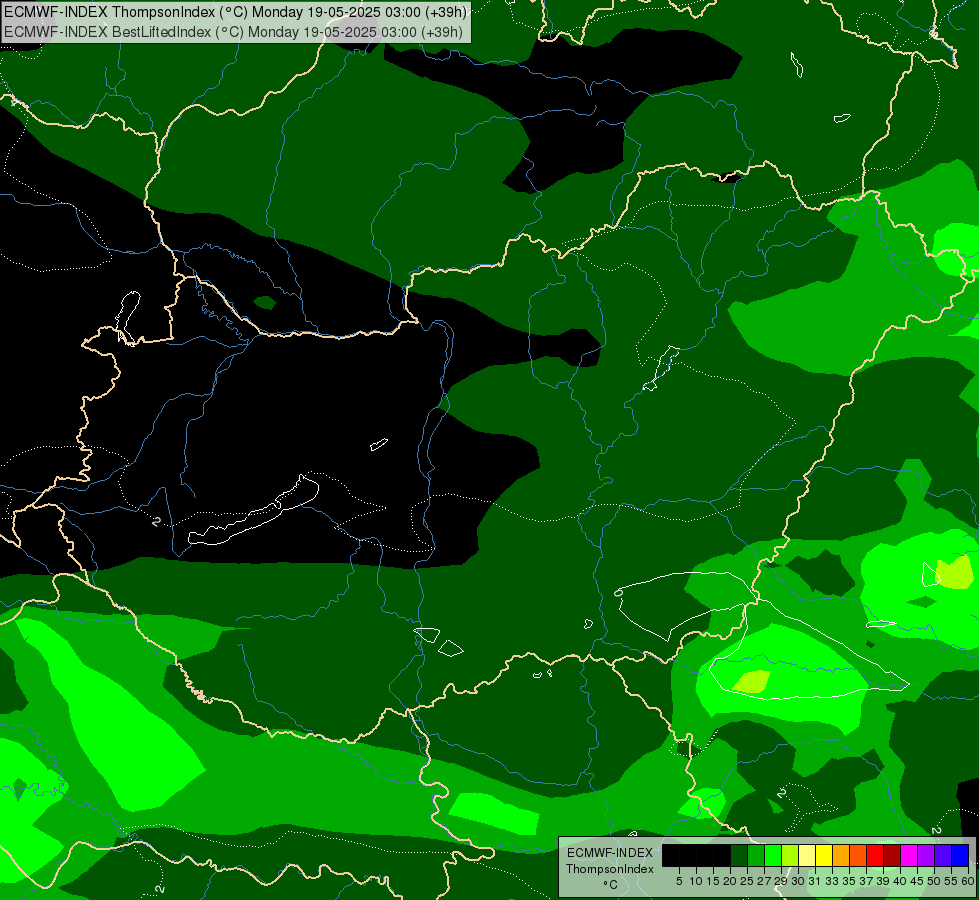Image resolution: width=979 pixels, height=900 pixels.
Task: Click the legend tick label 15
Action: (713, 881)
